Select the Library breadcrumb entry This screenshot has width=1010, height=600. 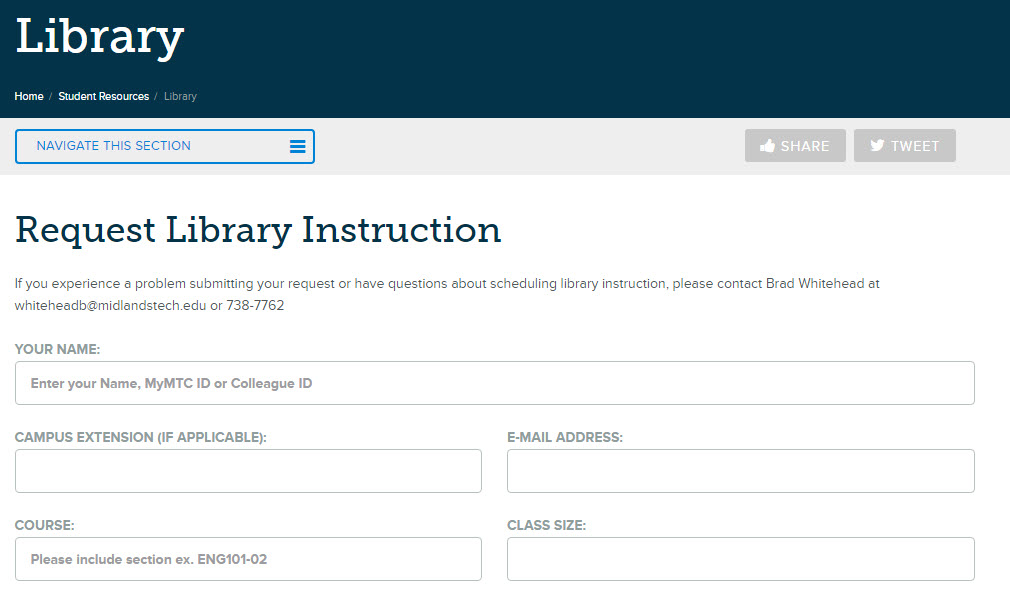click(x=180, y=96)
